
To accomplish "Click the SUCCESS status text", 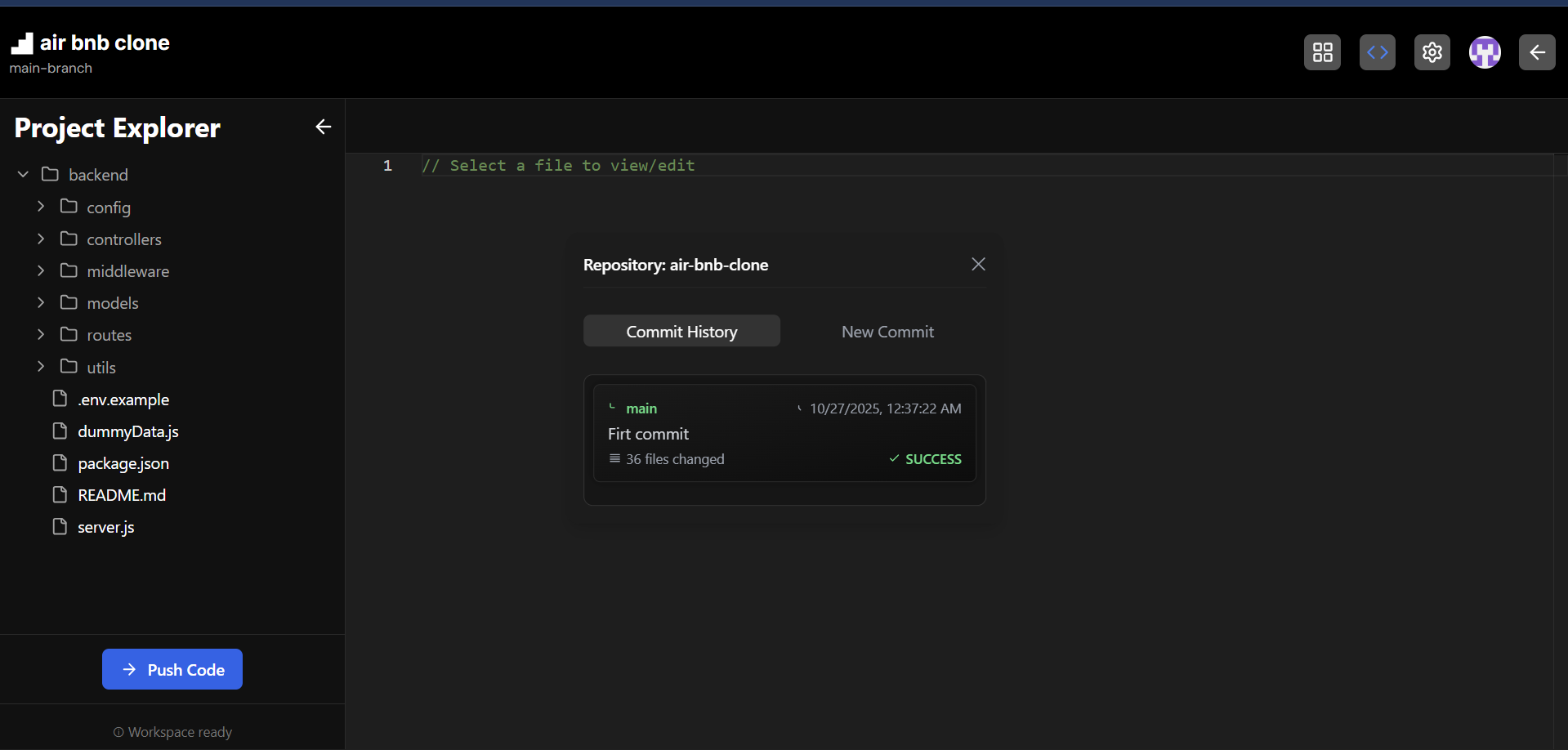I will [x=933, y=459].
